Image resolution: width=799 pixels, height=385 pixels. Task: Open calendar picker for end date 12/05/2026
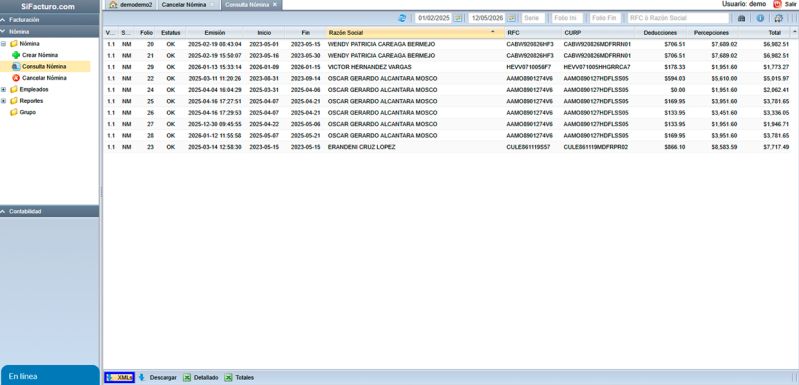click(x=512, y=18)
